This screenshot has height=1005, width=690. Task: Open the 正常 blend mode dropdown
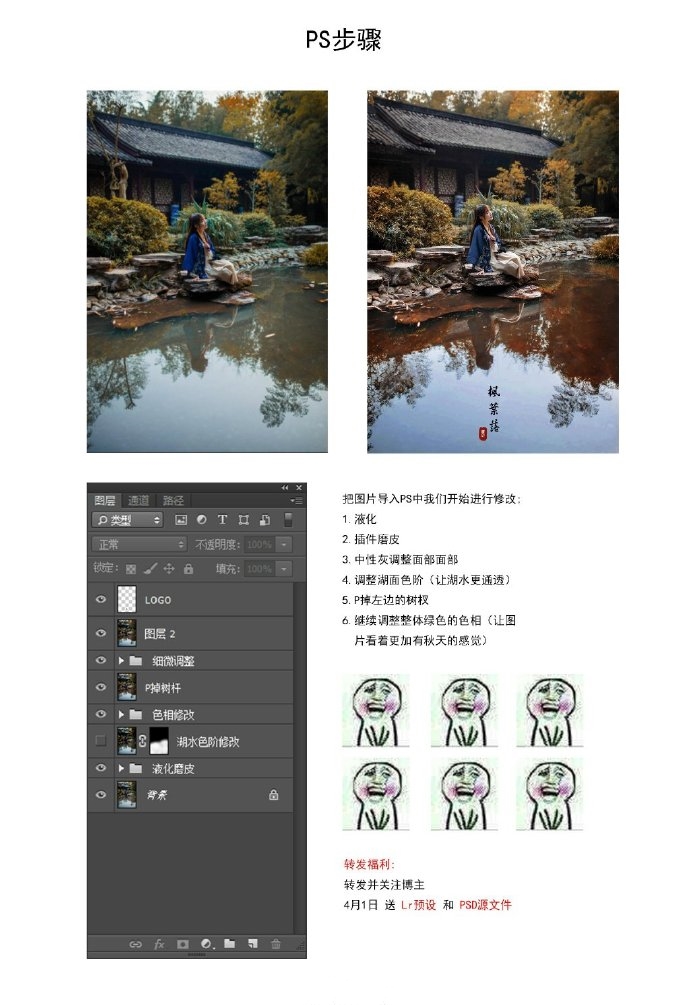tap(140, 544)
